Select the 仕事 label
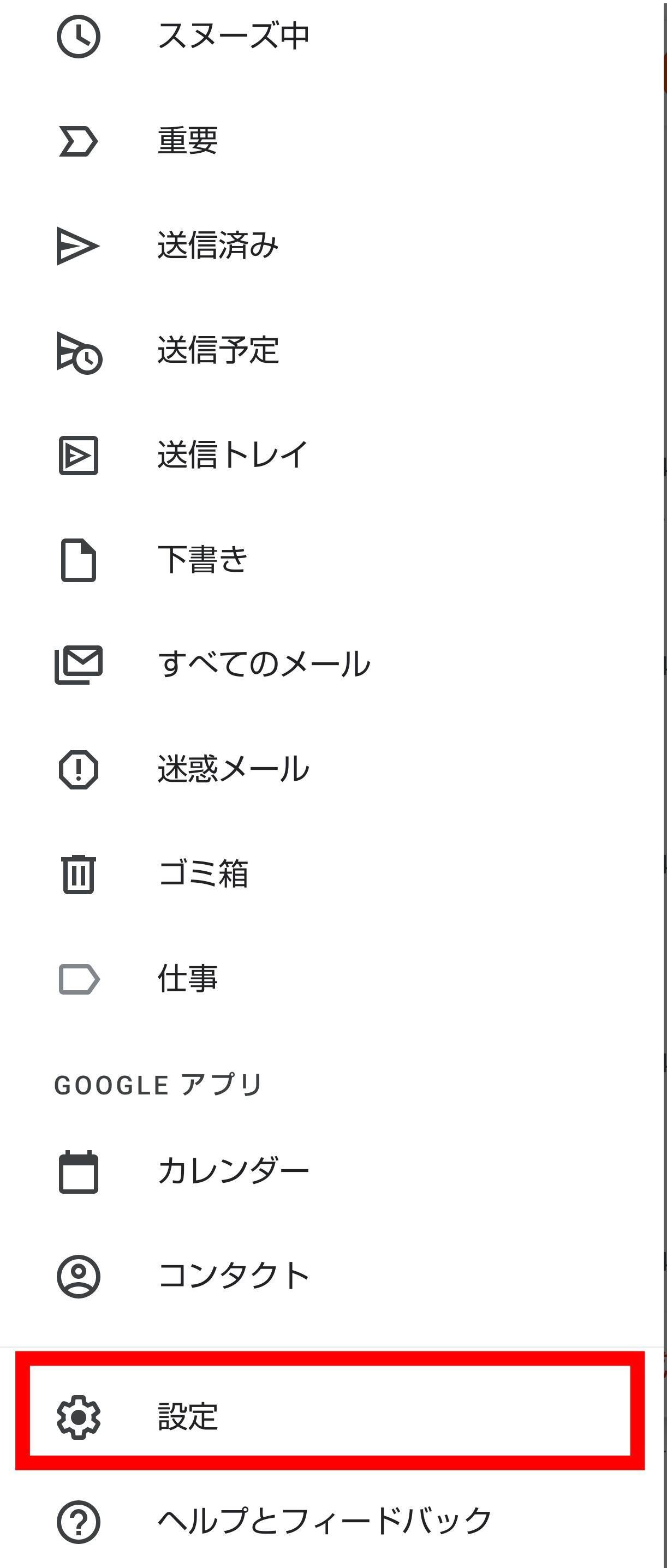The height and width of the screenshot is (1568, 667). click(188, 979)
